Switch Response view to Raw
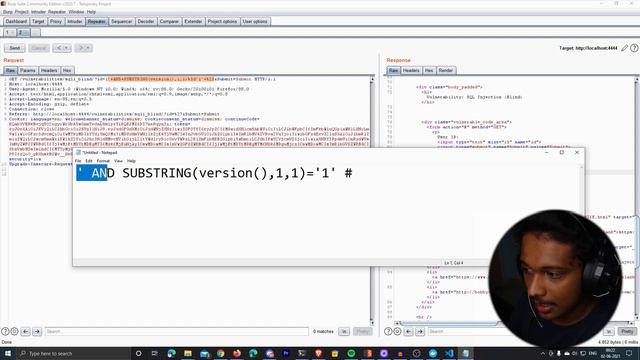The height and width of the screenshot is (360, 640). pos(393,71)
